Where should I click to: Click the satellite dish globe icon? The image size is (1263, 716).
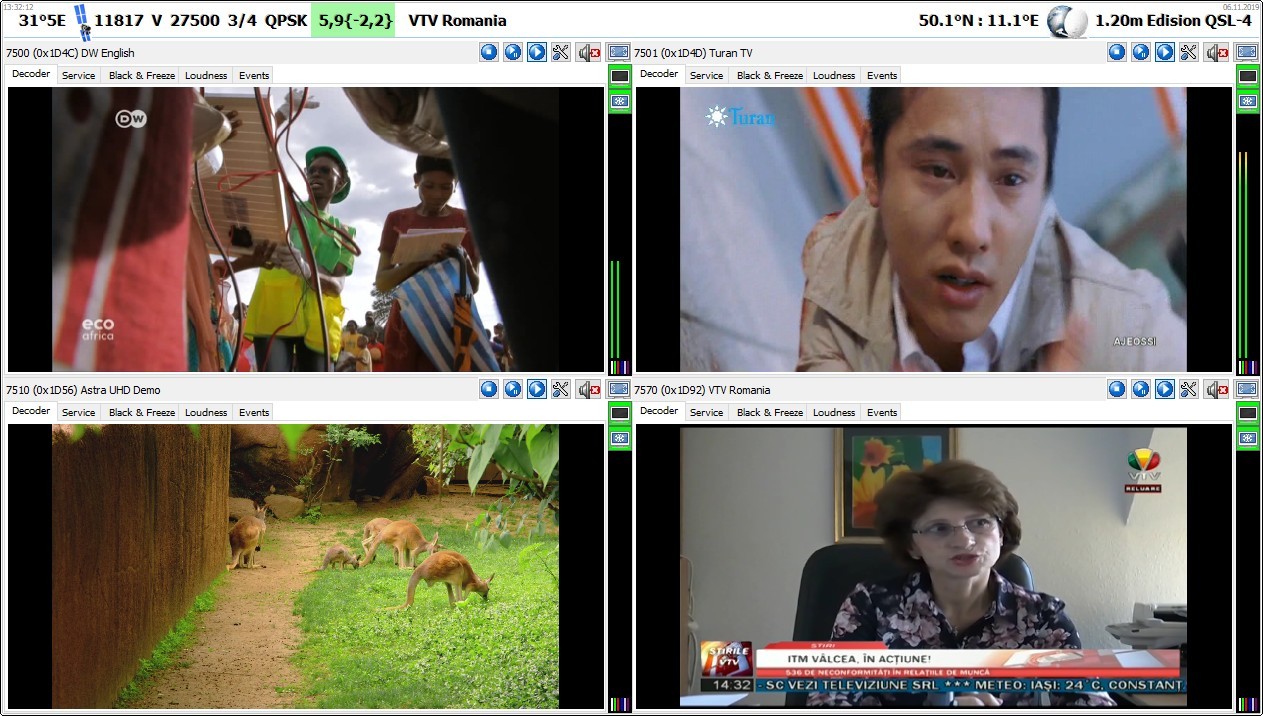point(1066,21)
